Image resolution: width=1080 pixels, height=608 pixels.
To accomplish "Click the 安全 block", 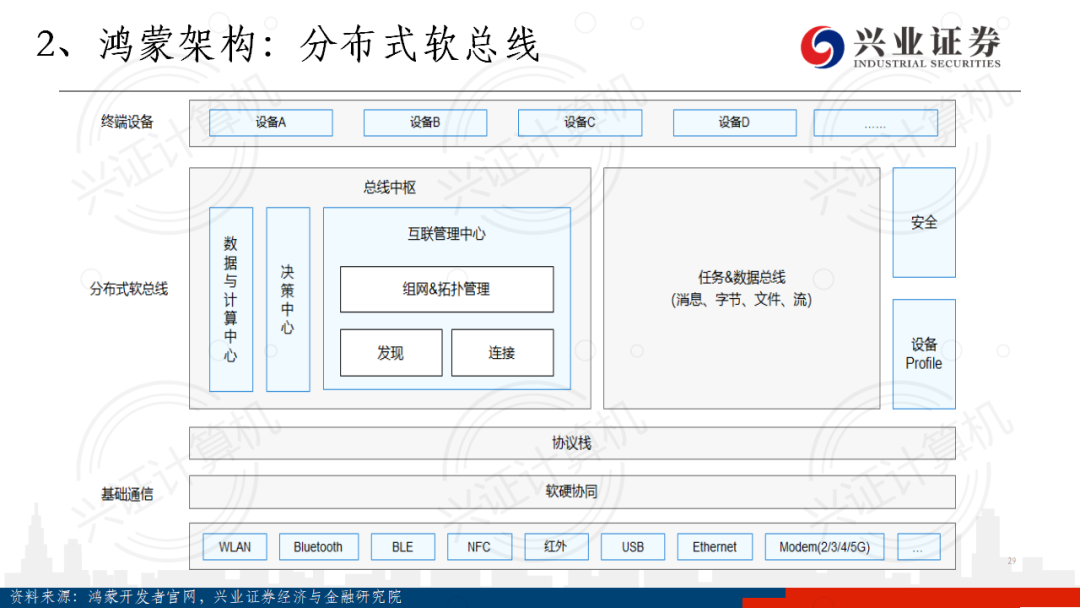I will point(923,222).
